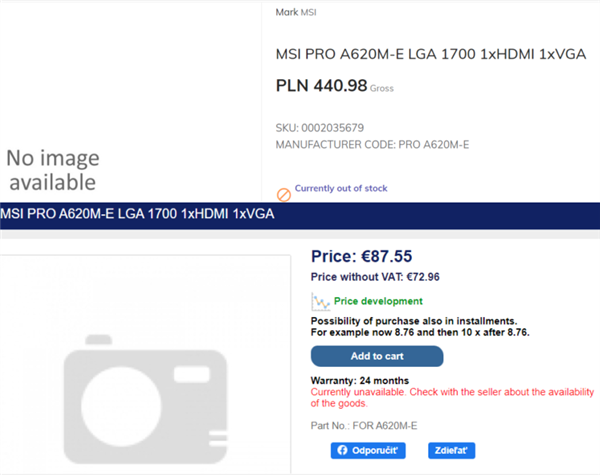Share the product with Zdieľať button
Image resolution: width=600 pixels, height=475 pixels.
click(452, 451)
